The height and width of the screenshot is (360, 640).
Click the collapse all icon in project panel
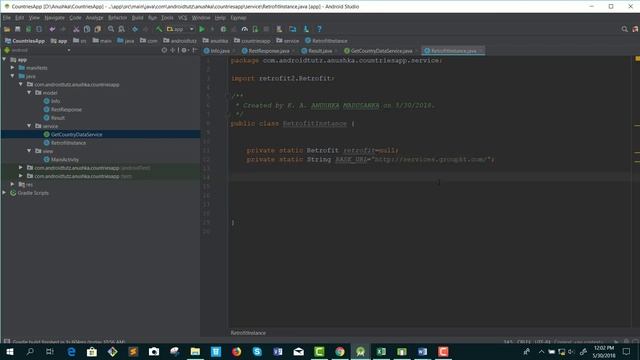coord(173,50)
